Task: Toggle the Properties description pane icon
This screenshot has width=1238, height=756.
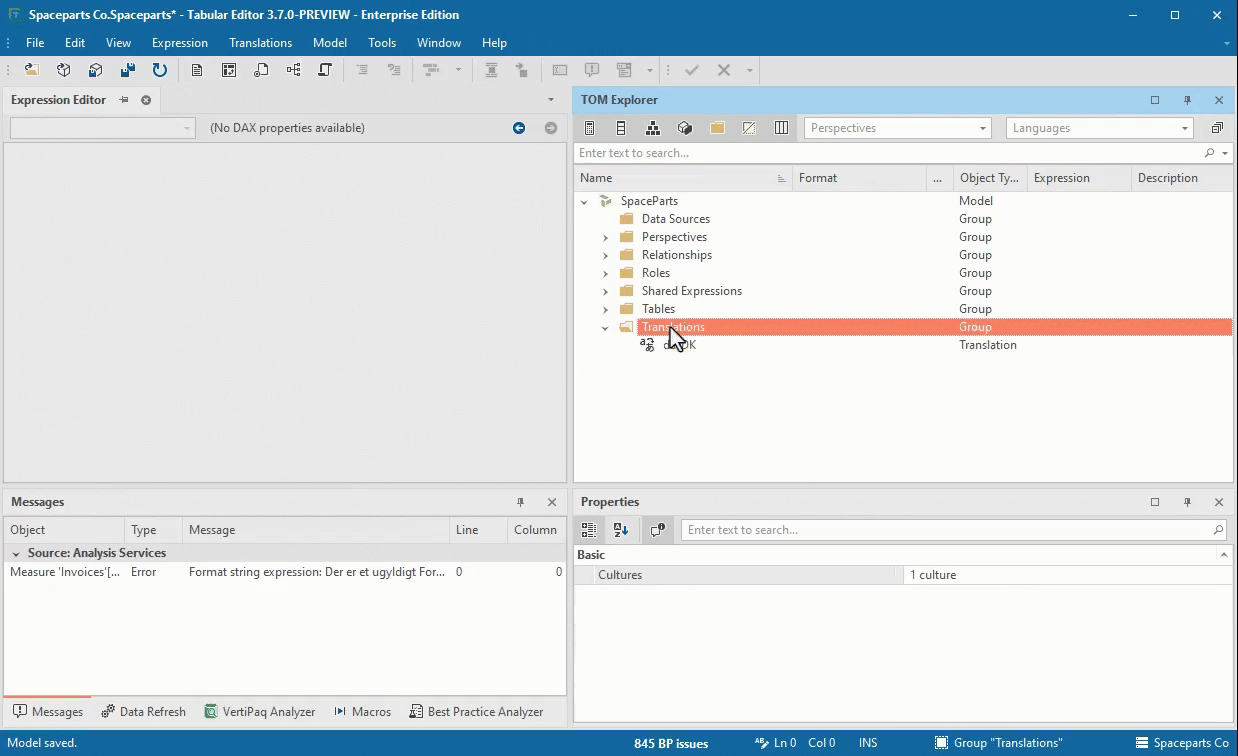Action: pos(657,530)
